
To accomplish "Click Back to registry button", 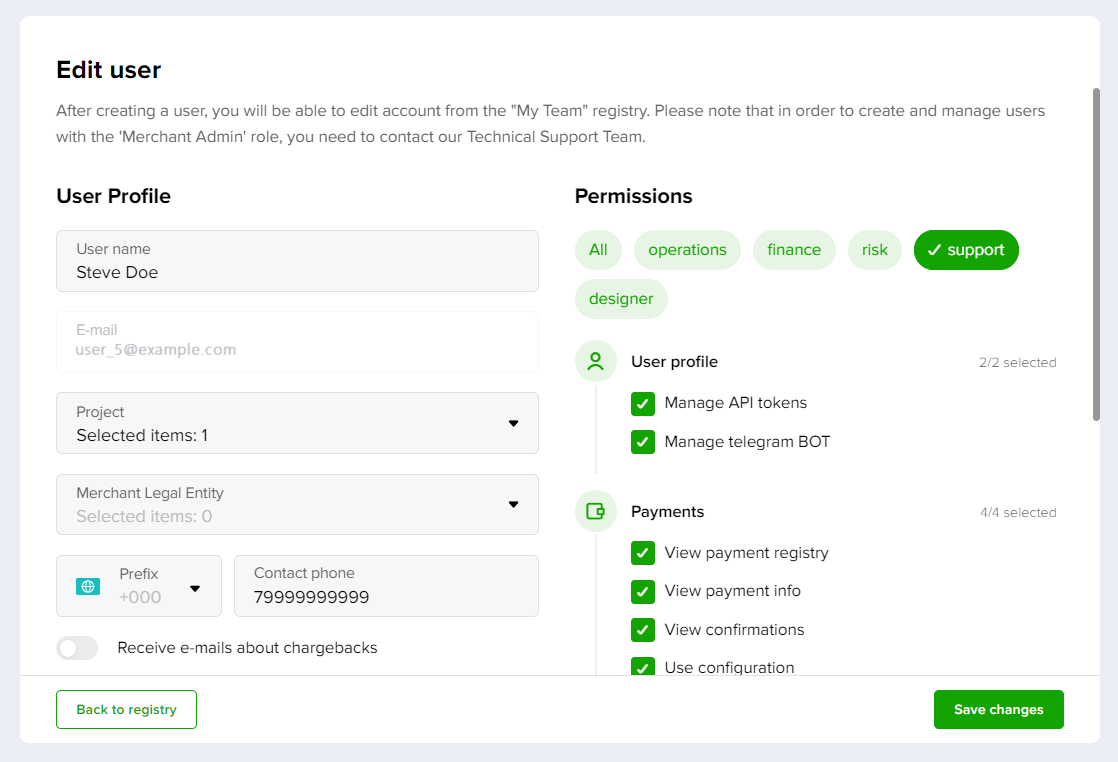I will pos(126,709).
